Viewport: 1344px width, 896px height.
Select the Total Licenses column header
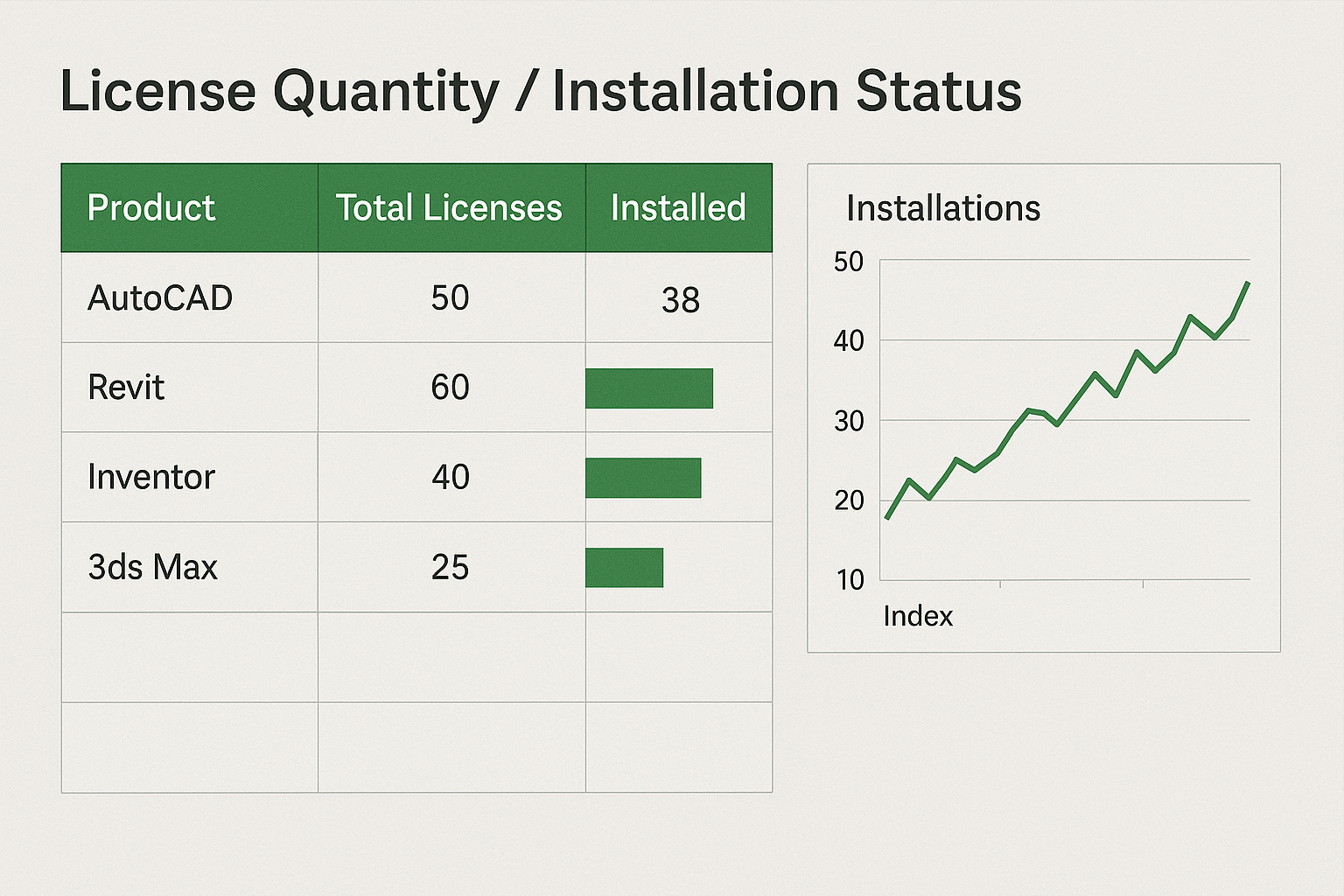tap(451, 208)
